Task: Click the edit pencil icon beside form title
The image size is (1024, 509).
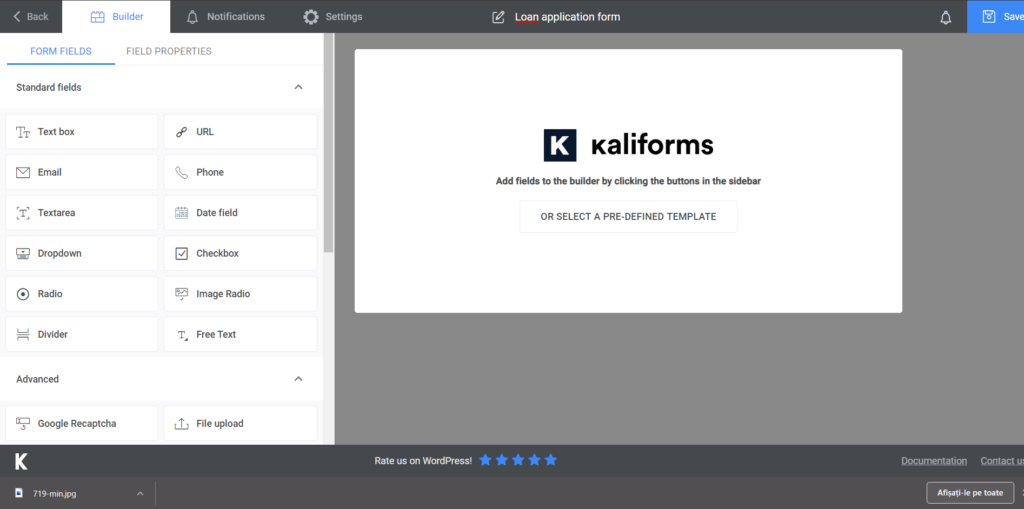Action: [x=498, y=17]
